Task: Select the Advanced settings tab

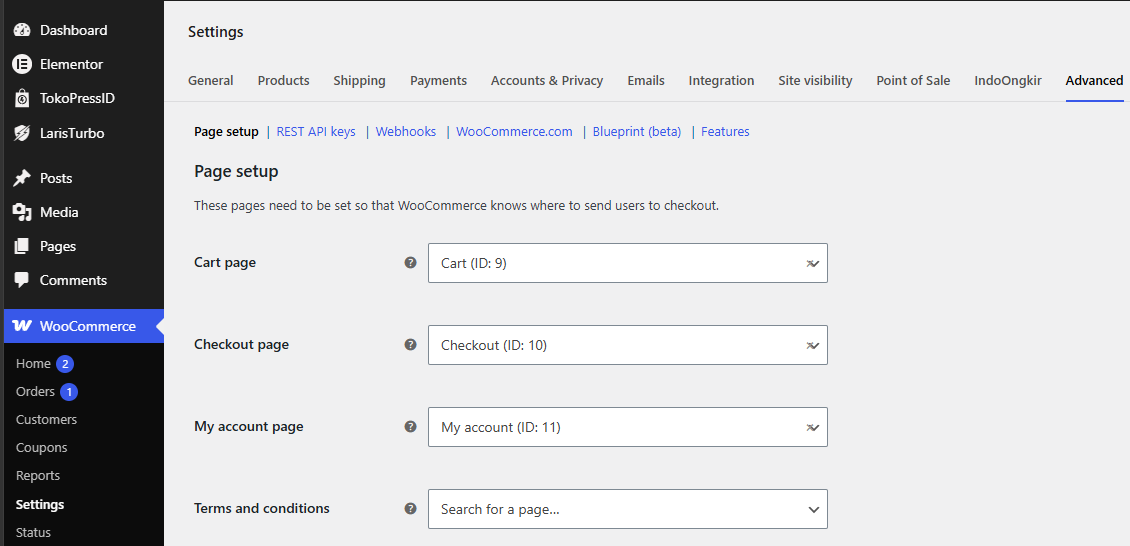Action: [x=1094, y=81]
